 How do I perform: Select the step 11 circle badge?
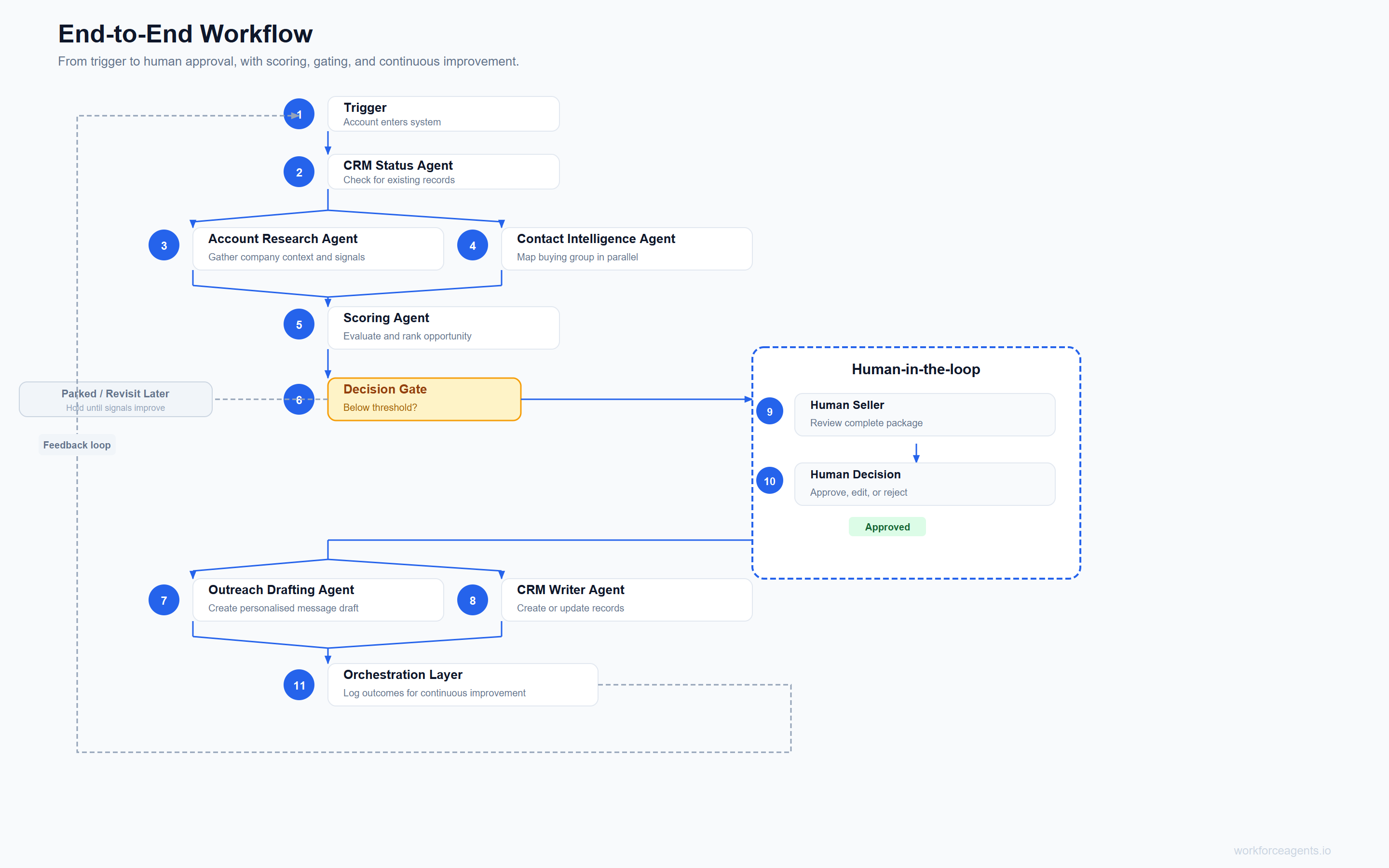[299, 685]
